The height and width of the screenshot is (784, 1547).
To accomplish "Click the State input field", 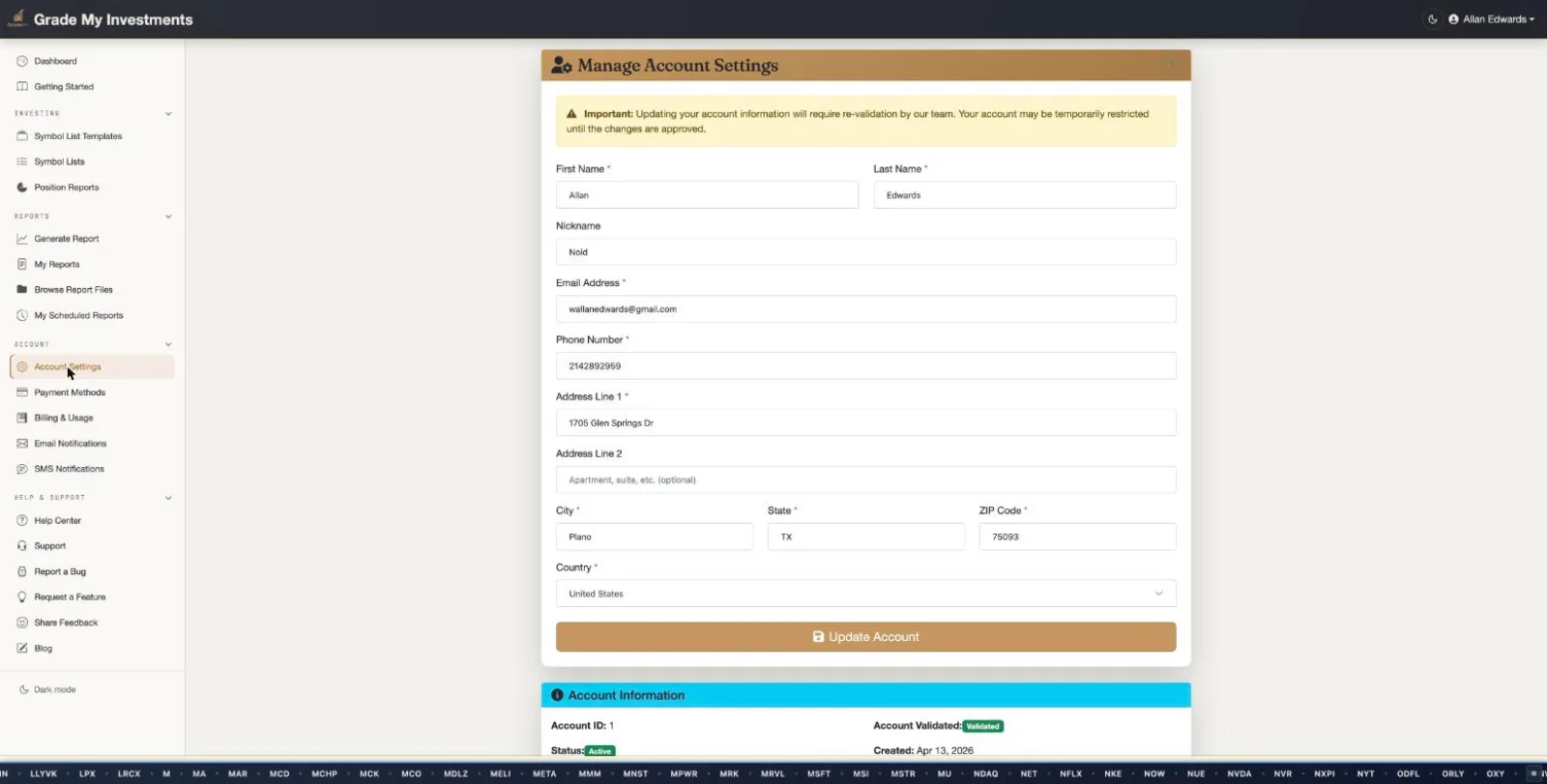I will pos(865,537).
